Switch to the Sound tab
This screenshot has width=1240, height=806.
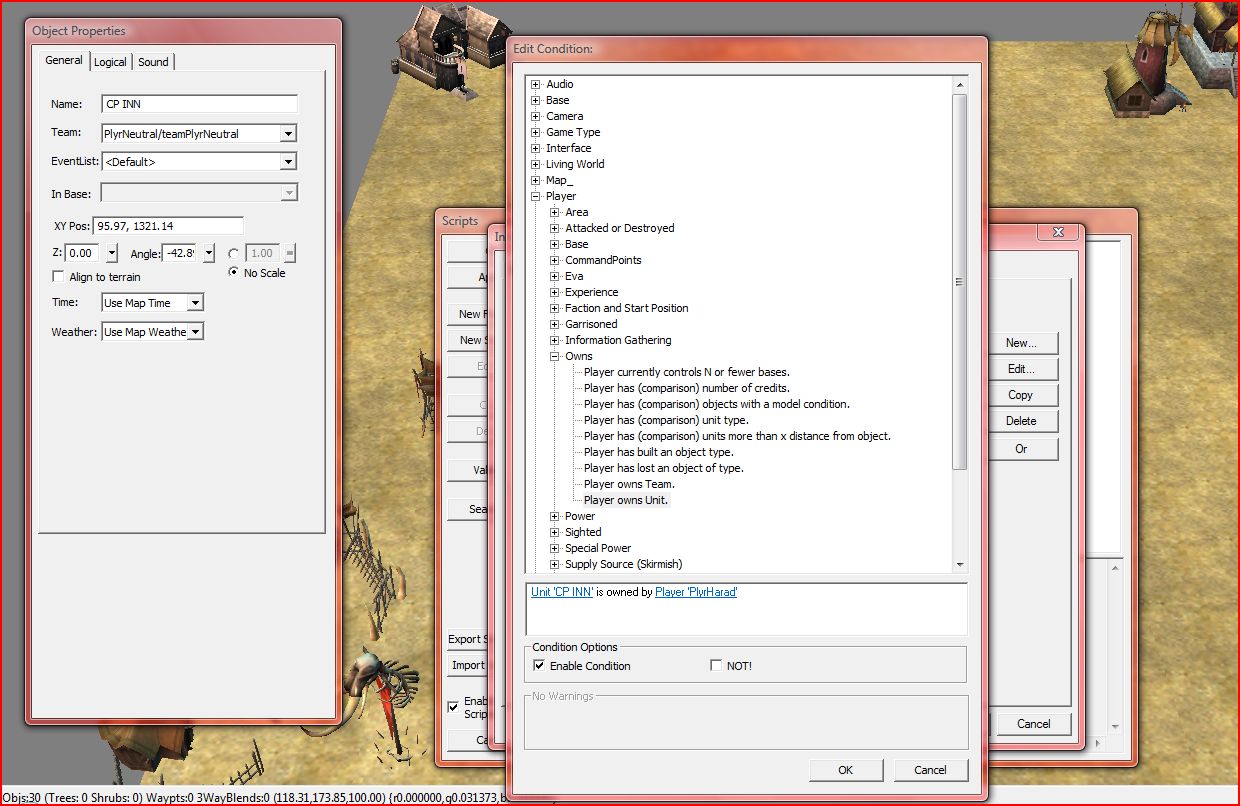click(x=153, y=62)
